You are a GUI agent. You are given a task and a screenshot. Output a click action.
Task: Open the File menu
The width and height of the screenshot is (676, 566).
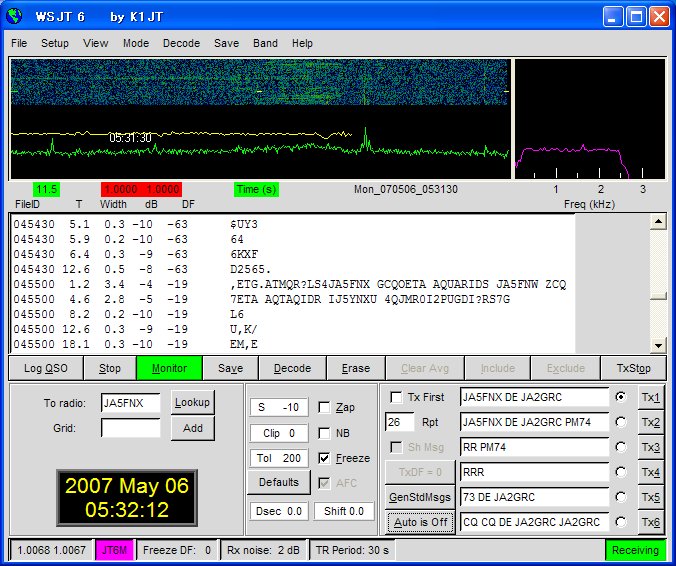[x=19, y=43]
